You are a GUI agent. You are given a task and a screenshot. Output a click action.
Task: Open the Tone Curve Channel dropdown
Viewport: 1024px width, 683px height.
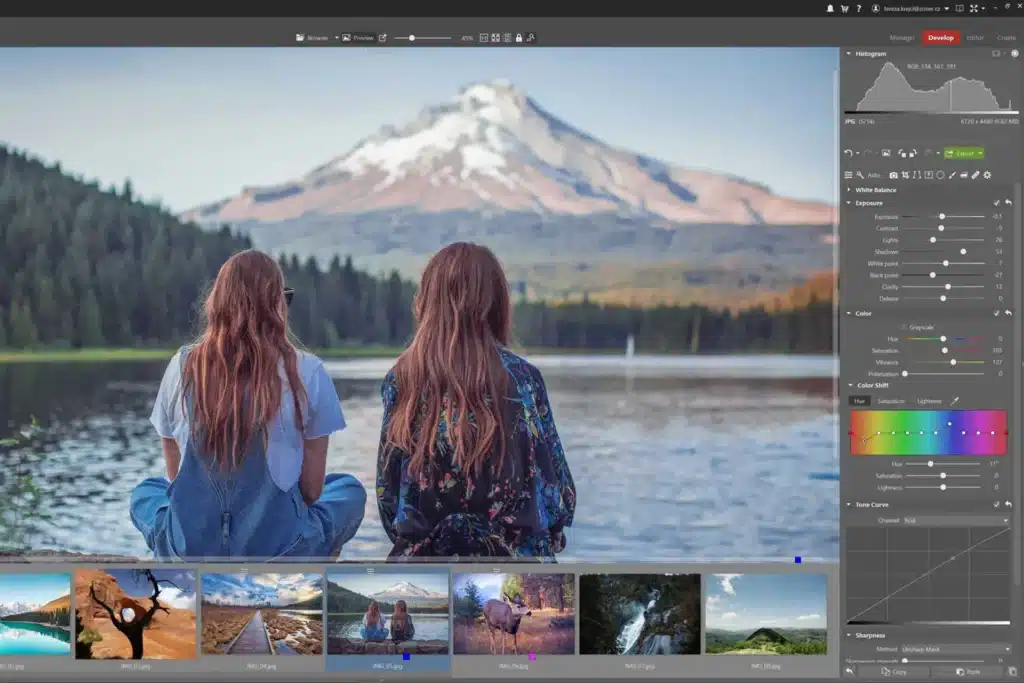[956, 520]
